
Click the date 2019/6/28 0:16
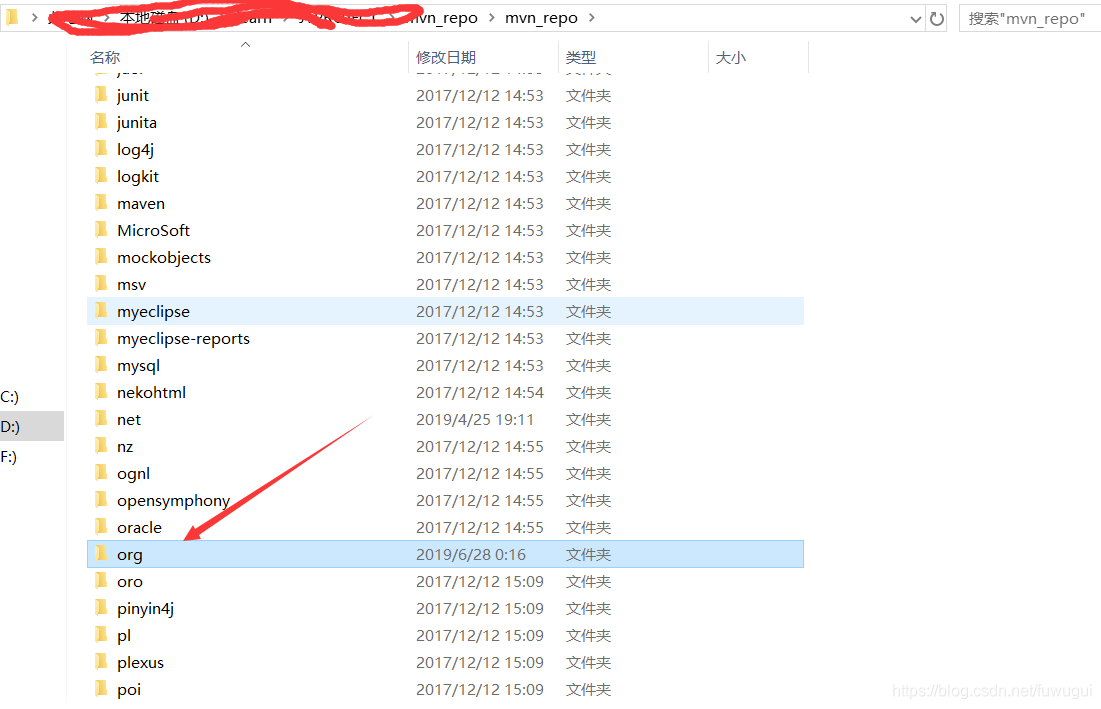point(470,555)
